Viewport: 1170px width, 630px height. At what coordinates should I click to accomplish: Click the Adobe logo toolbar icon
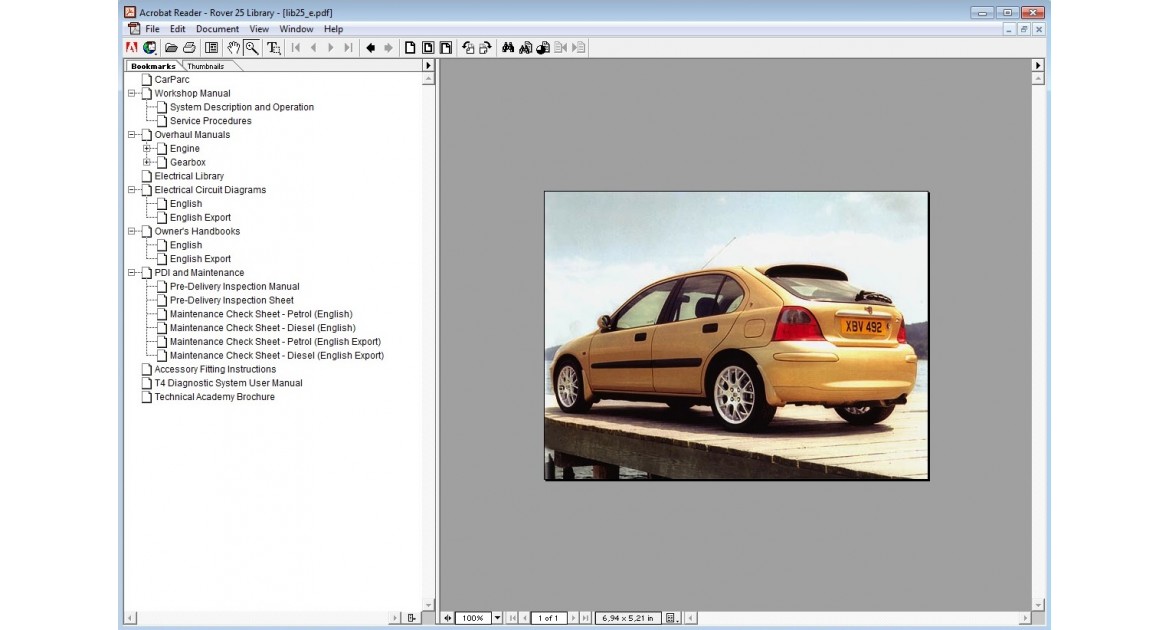coord(131,48)
